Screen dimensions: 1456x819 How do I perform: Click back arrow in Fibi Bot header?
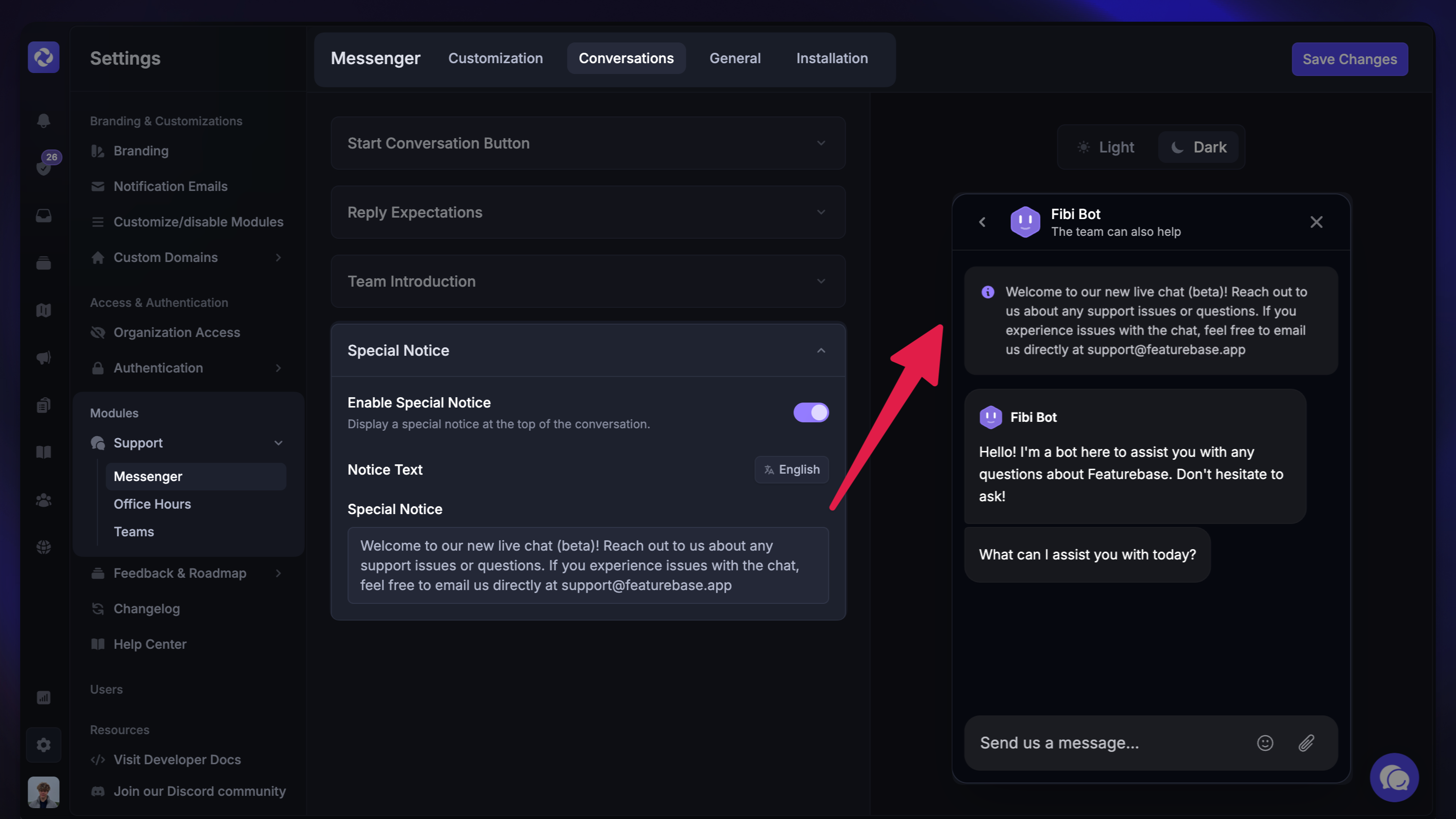[x=982, y=222]
